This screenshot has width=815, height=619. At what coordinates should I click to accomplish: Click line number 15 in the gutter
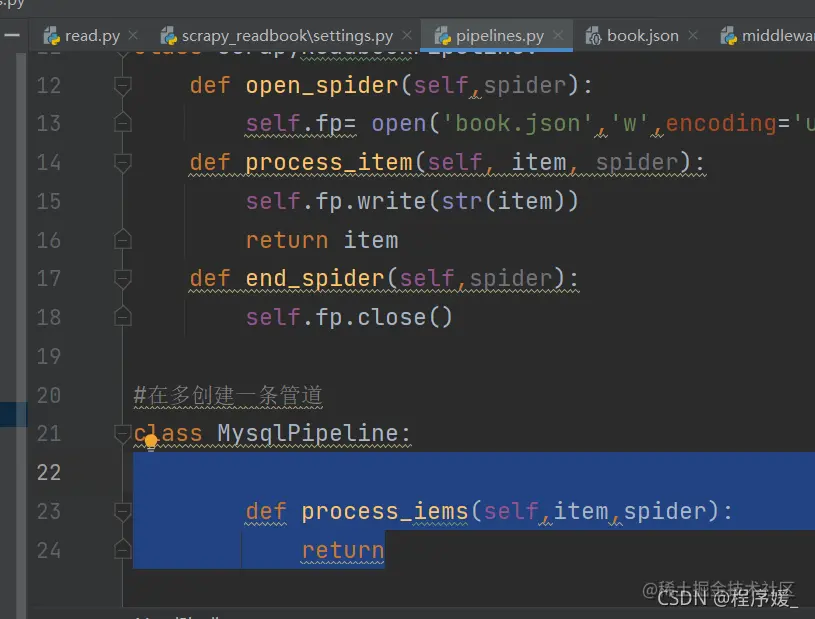coord(49,202)
